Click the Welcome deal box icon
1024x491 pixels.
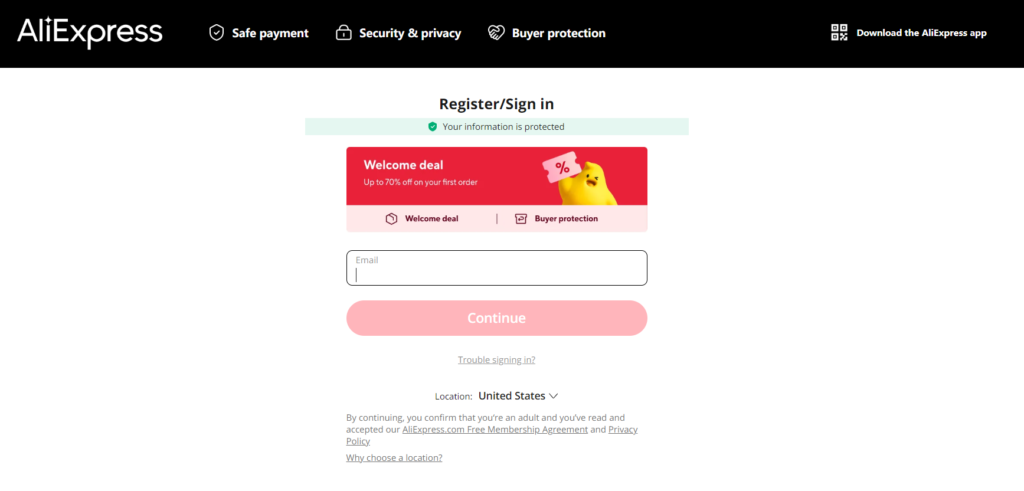click(x=391, y=219)
